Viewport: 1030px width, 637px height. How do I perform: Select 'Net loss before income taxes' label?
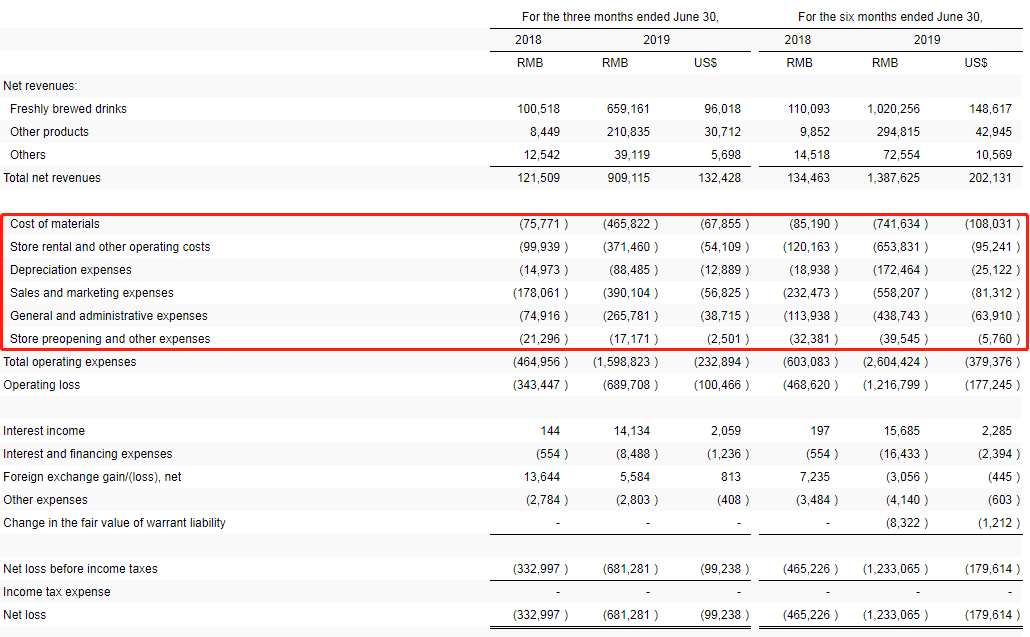(x=80, y=569)
